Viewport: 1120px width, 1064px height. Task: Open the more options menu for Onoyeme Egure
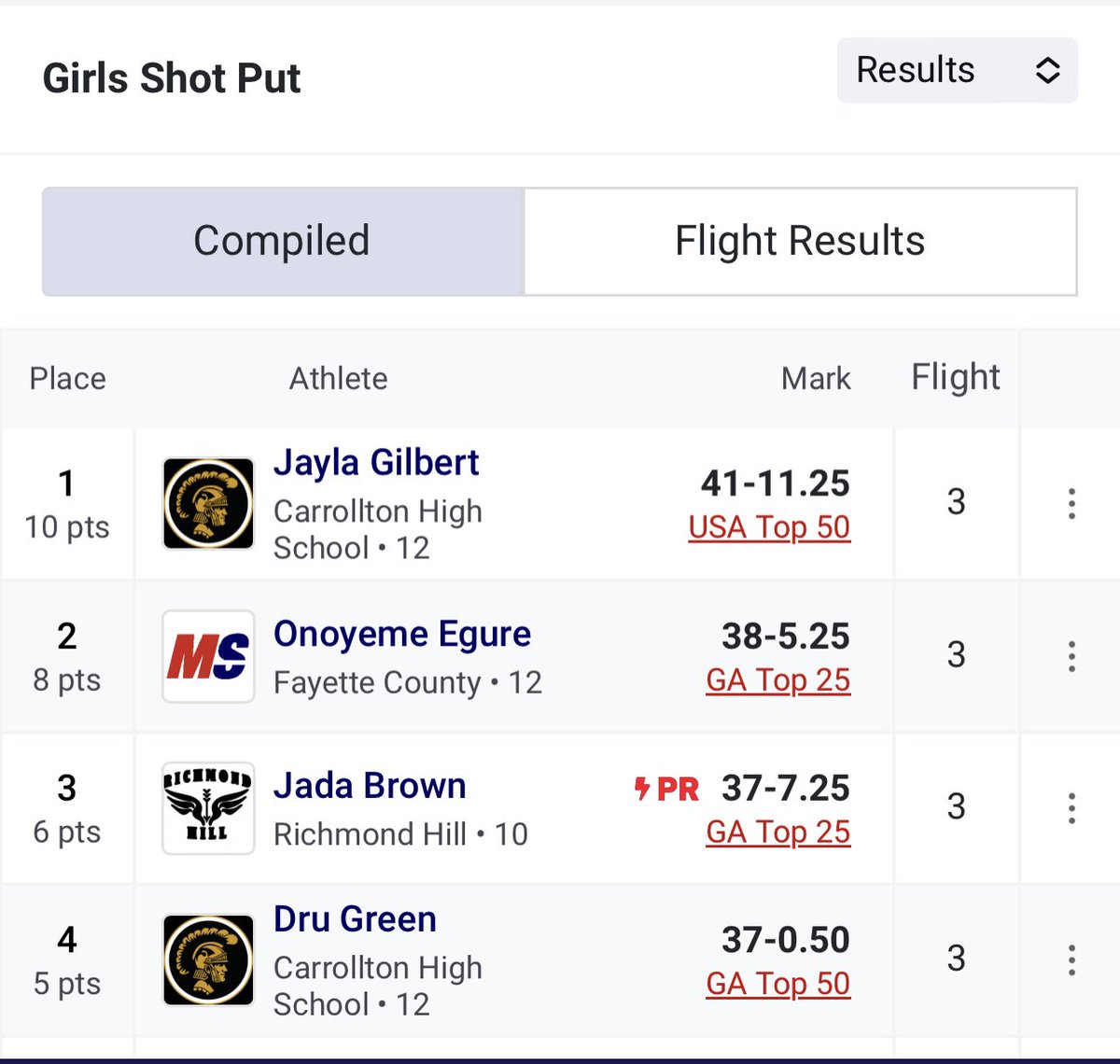(x=1071, y=656)
